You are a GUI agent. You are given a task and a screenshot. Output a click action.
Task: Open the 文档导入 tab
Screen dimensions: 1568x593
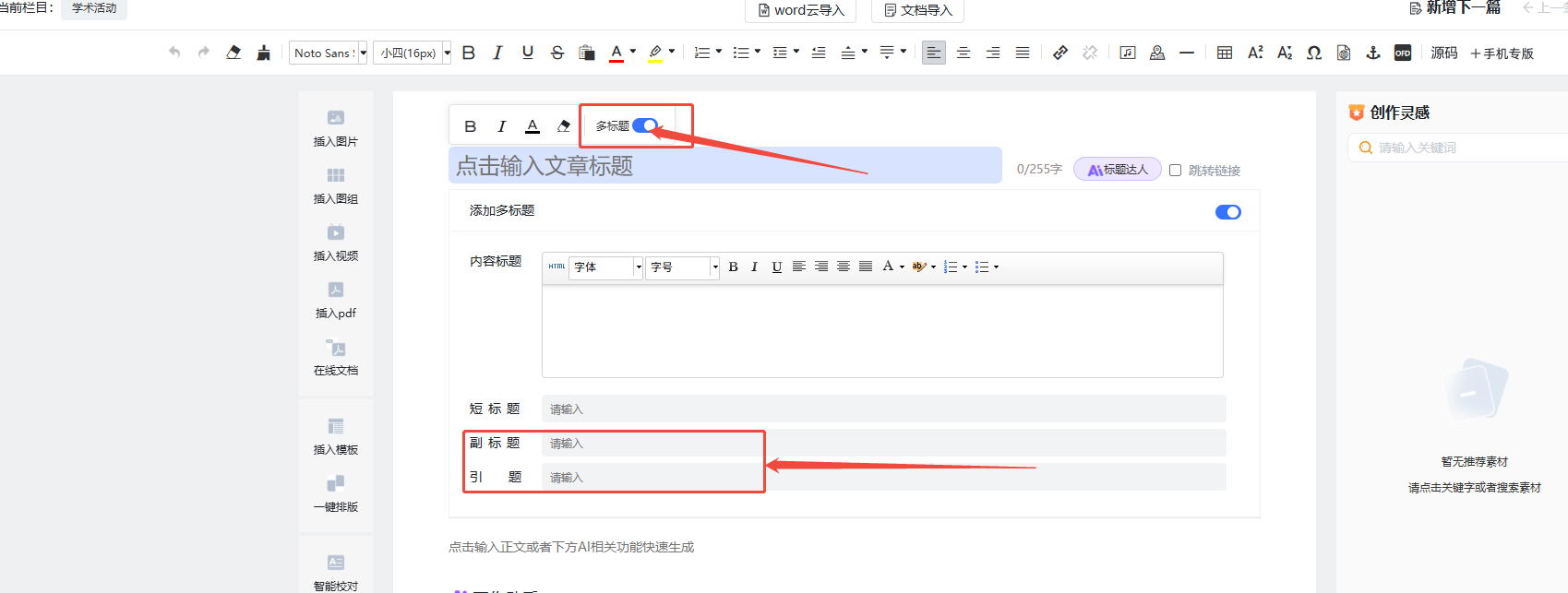917,10
